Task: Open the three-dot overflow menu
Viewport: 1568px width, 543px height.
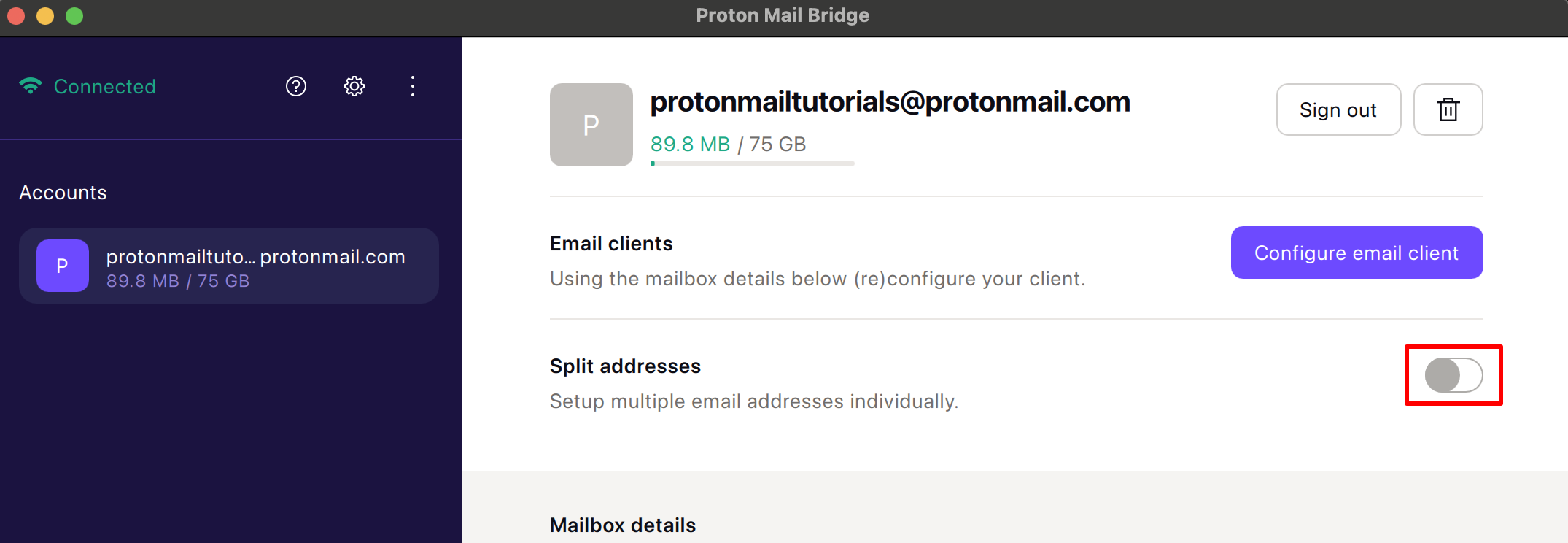Action: (413, 86)
